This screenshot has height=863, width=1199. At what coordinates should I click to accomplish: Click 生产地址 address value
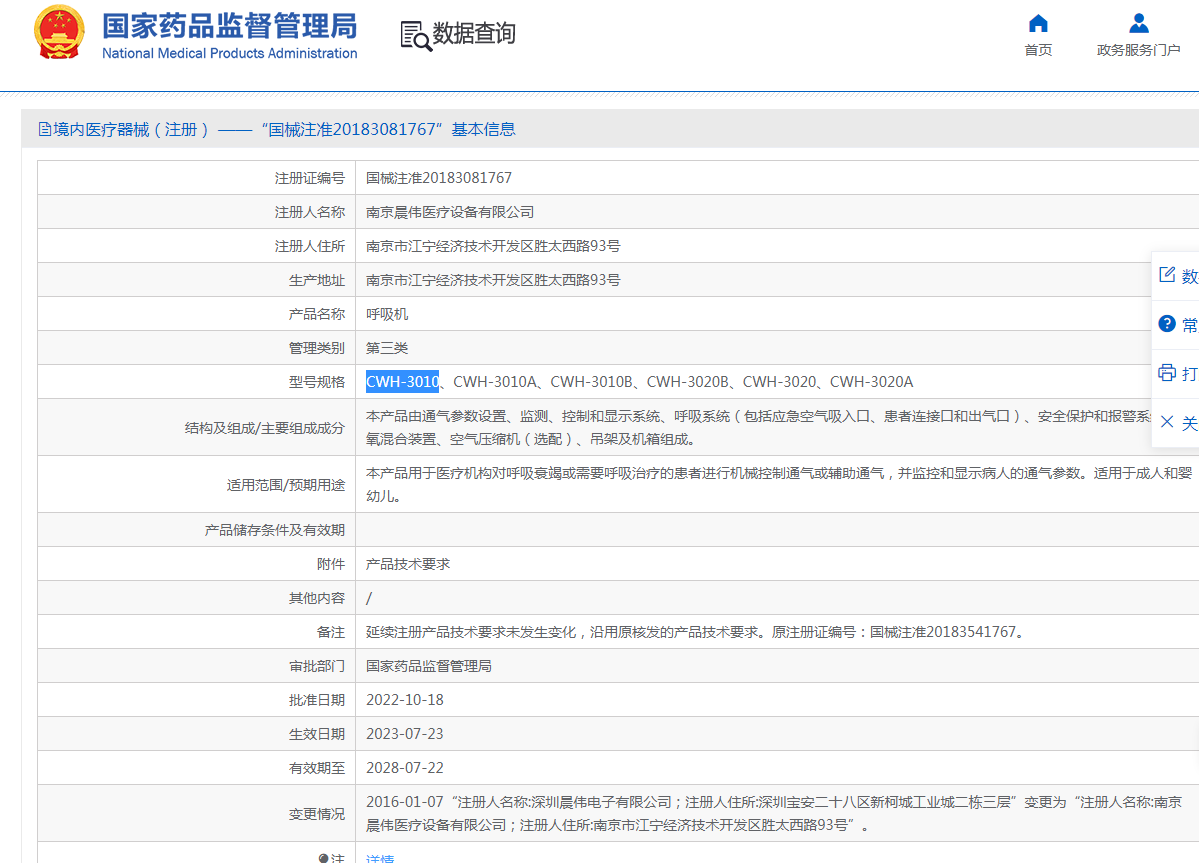(x=493, y=280)
